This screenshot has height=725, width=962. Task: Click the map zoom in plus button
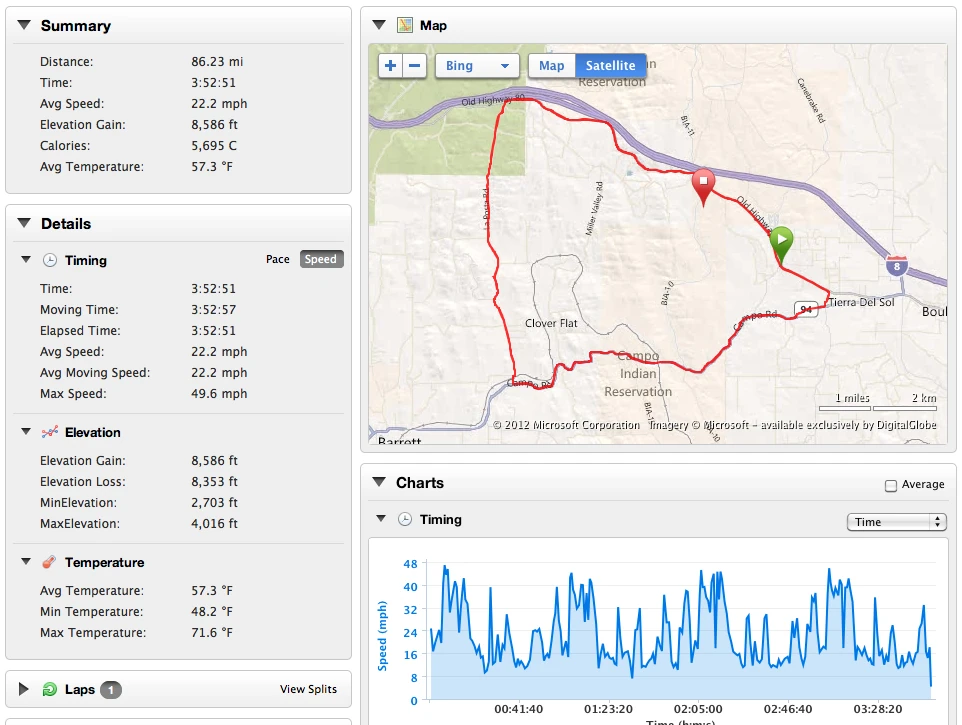point(391,67)
